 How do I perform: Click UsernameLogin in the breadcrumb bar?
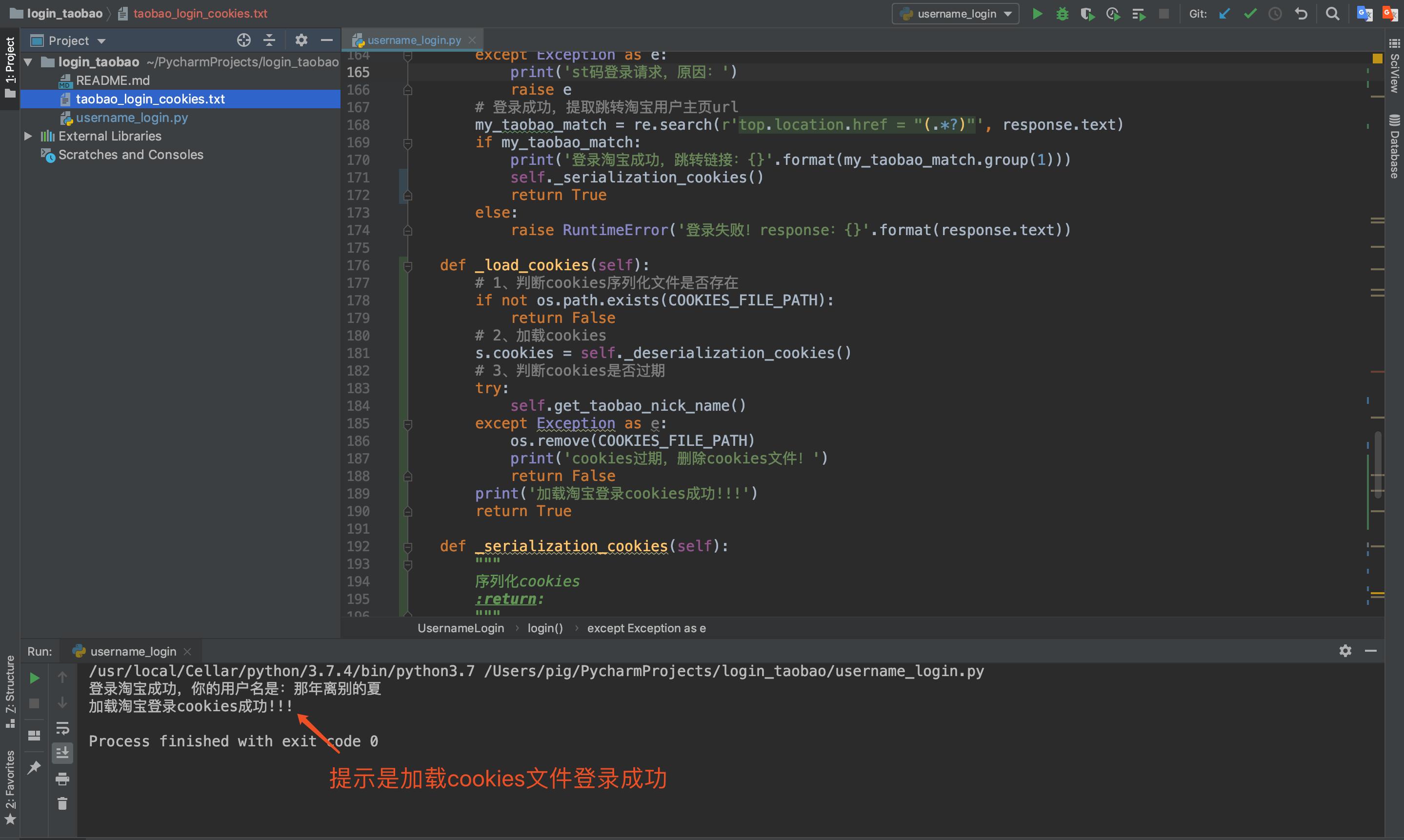point(461,628)
